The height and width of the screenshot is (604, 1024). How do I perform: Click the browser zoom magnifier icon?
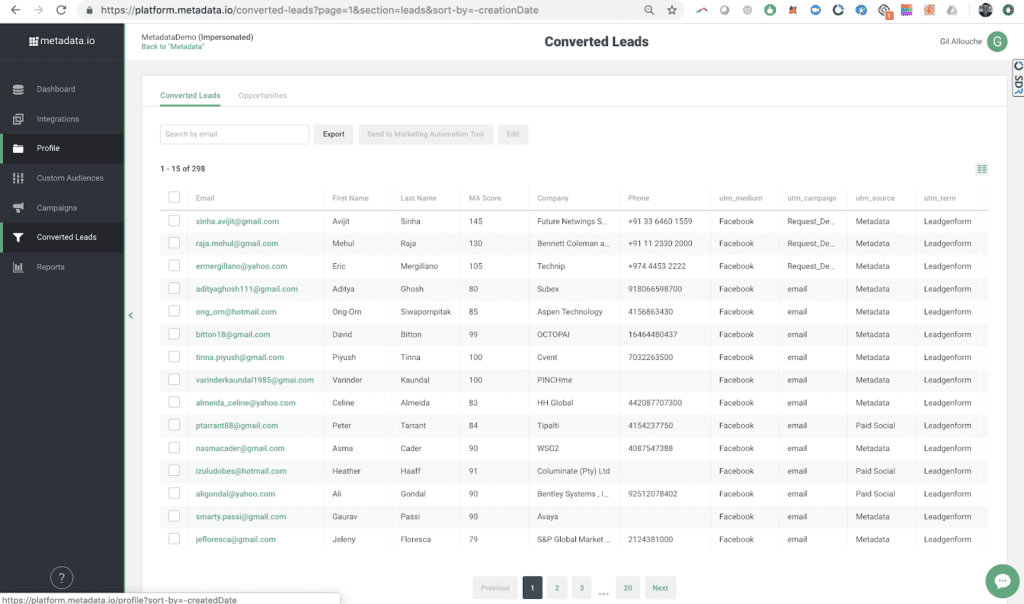[x=648, y=10]
